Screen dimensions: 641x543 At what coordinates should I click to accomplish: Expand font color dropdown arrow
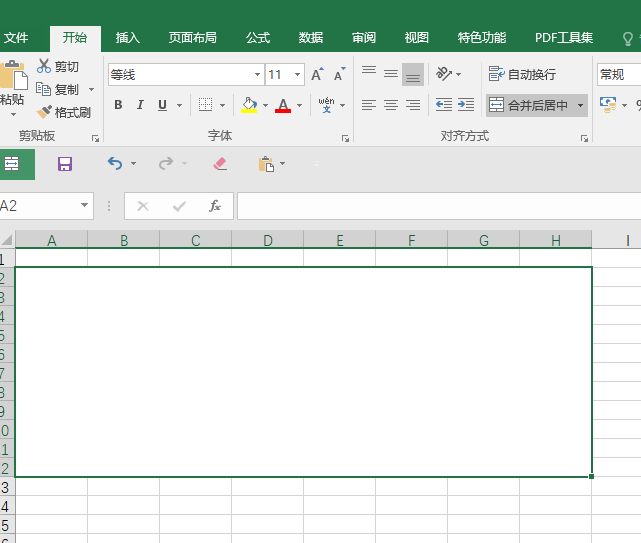300,105
